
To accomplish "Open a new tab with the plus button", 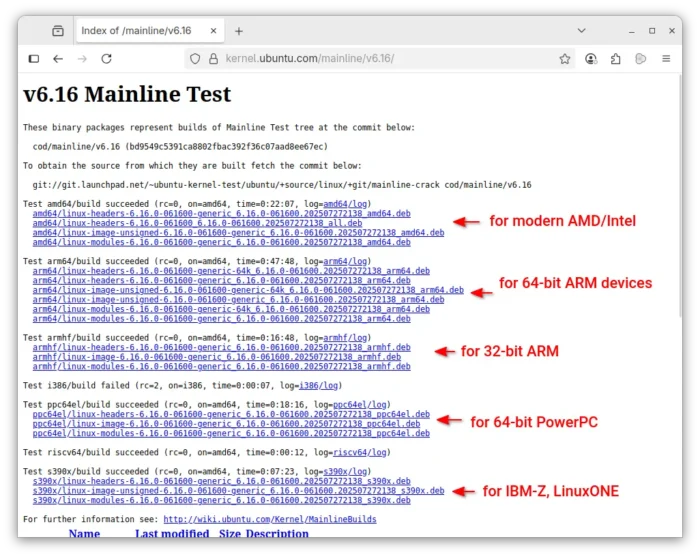I will 239,31.
